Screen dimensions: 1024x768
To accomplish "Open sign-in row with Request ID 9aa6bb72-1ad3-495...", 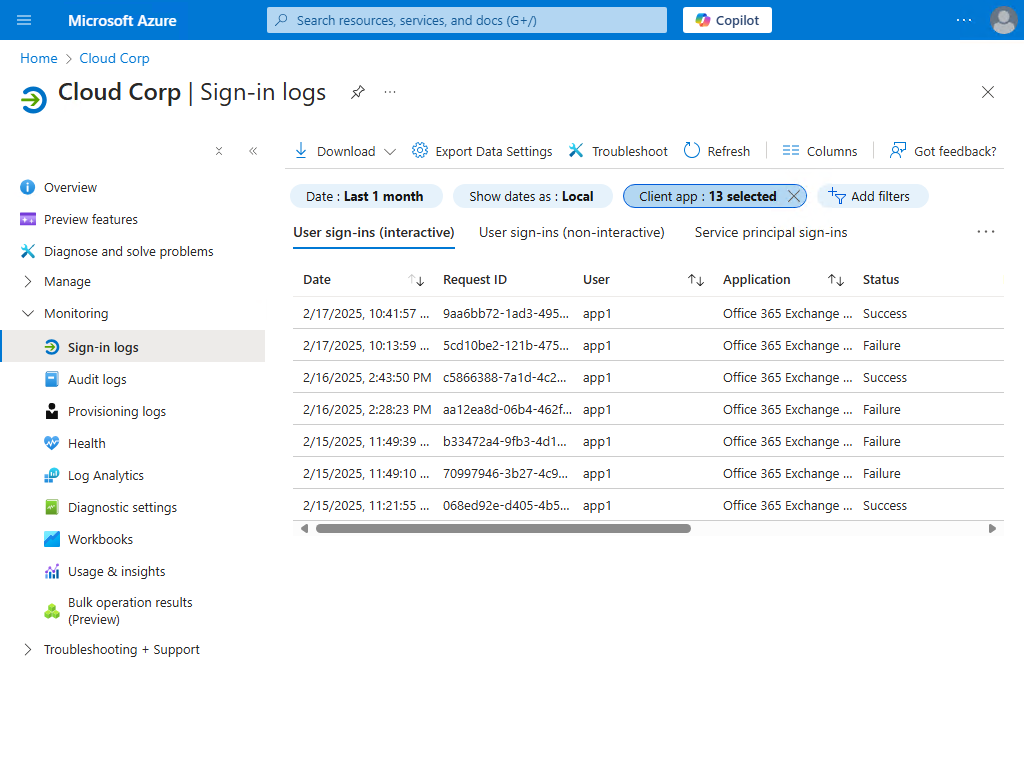I will pyautogui.click(x=648, y=313).
